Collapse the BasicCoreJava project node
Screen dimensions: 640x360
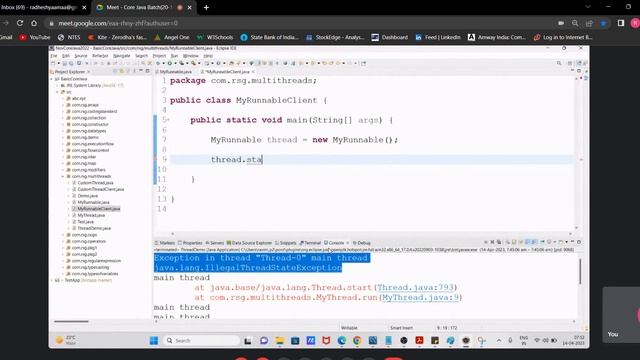click(52, 79)
